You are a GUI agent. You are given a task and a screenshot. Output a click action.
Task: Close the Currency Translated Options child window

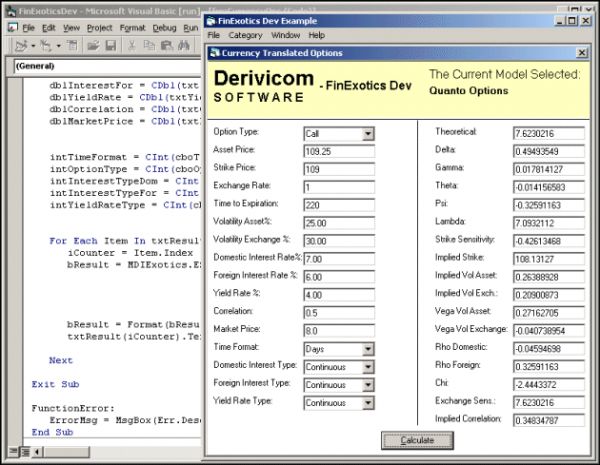pyautogui.click(x=582, y=53)
